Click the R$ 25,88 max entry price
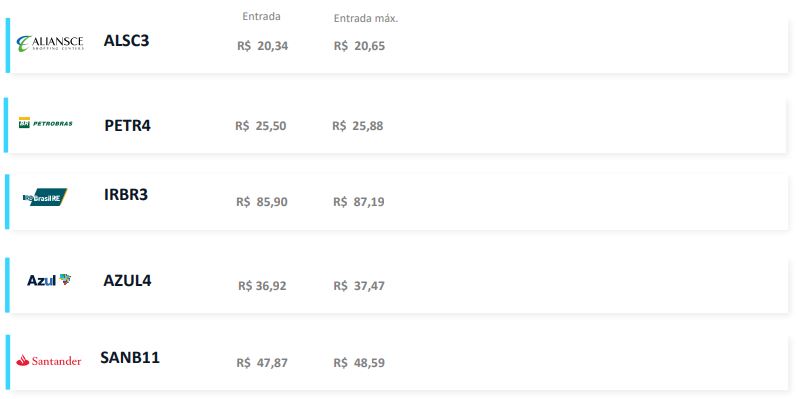Image resolution: width=799 pixels, height=399 pixels. pyautogui.click(x=358, y=126)
